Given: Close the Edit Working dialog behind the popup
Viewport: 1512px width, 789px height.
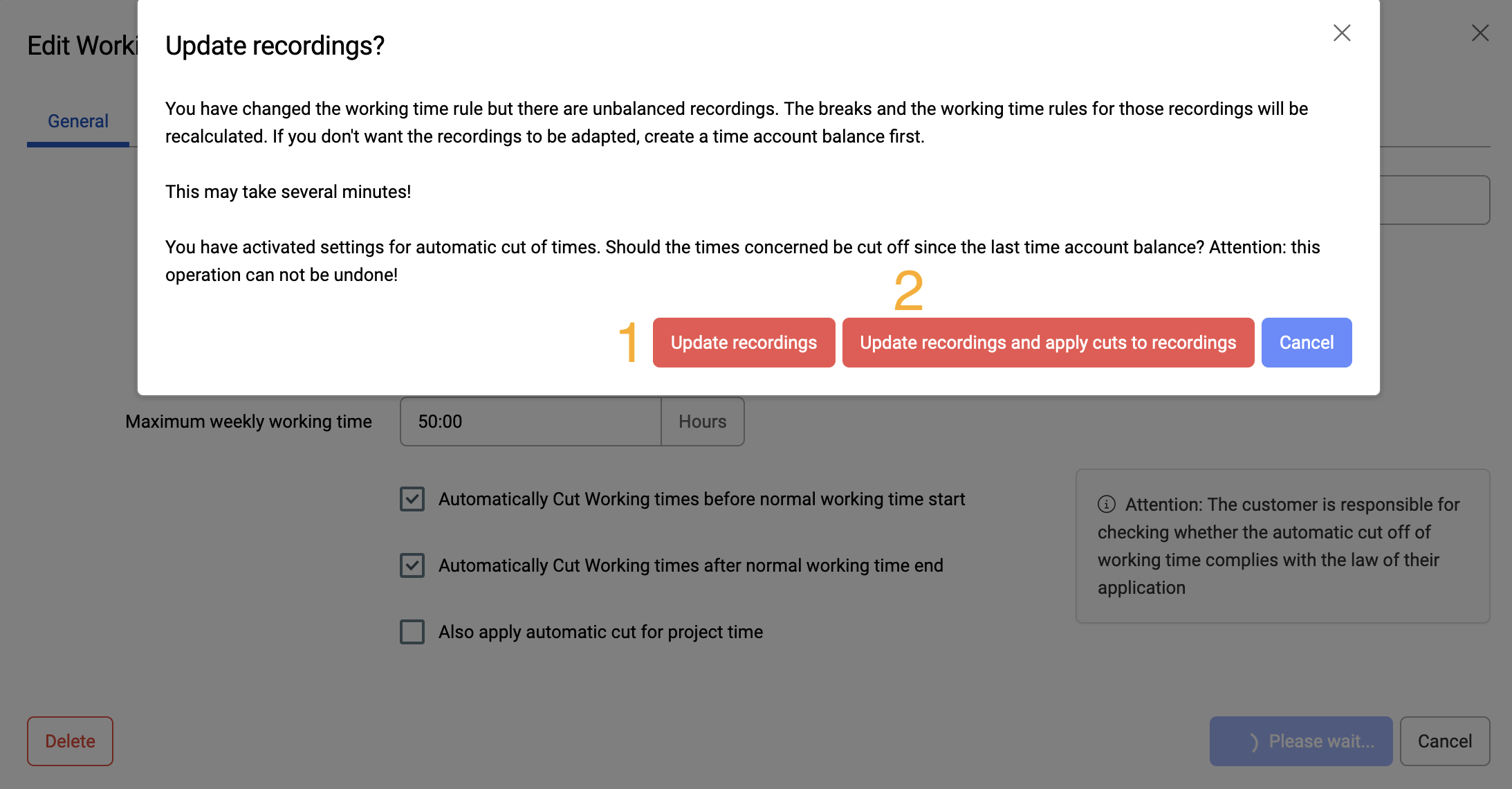Looking at the screenshot, I should [x=1480, y=33].
